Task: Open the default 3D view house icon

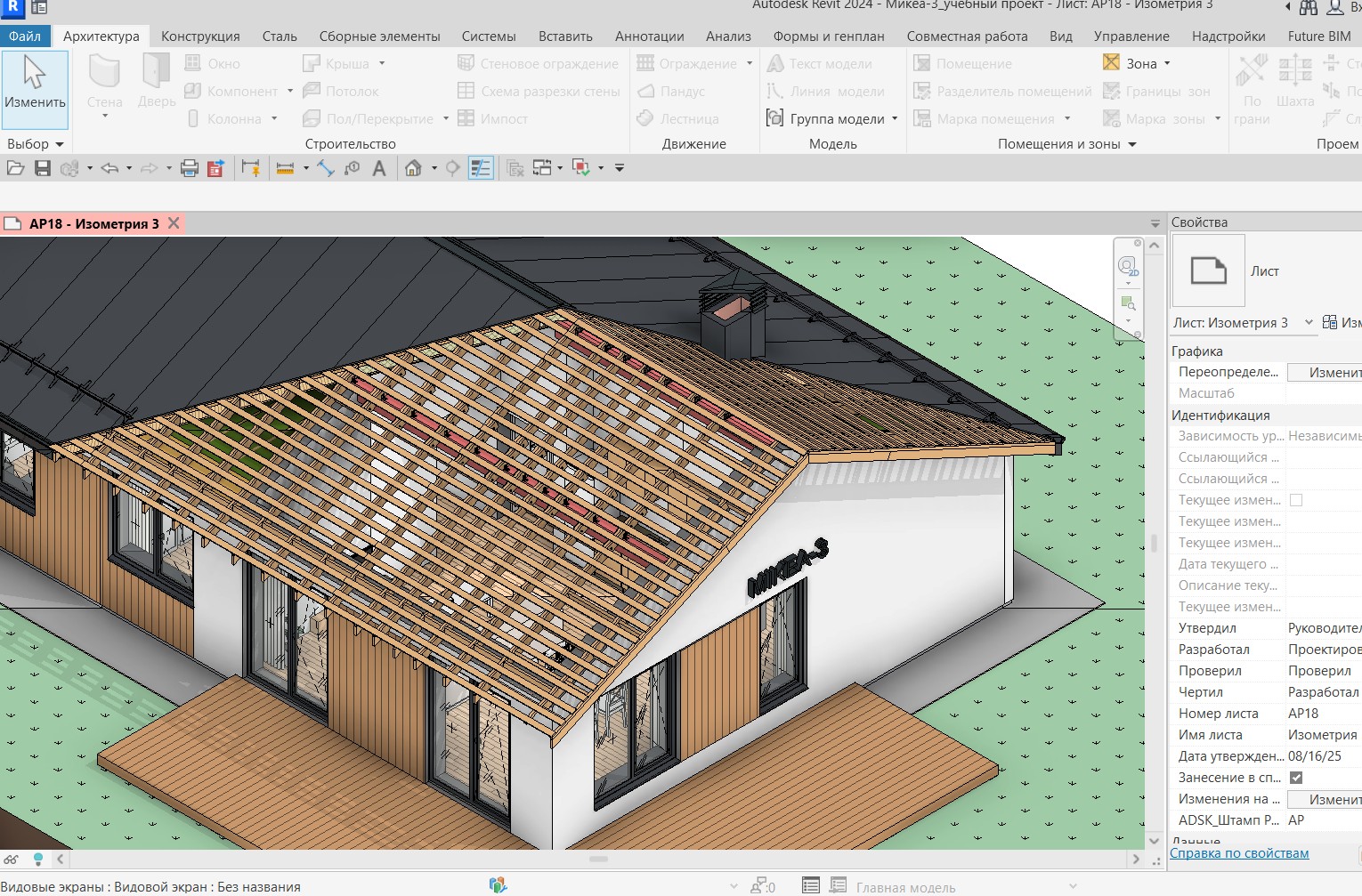Action: click(413, 168)
